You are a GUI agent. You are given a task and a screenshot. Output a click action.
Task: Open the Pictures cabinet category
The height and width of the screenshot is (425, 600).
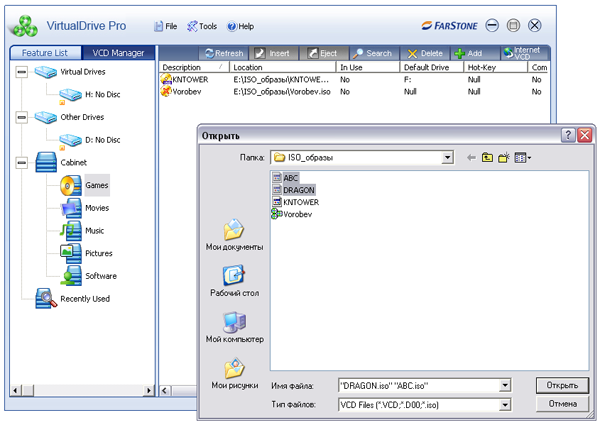[x=98, y=253]
